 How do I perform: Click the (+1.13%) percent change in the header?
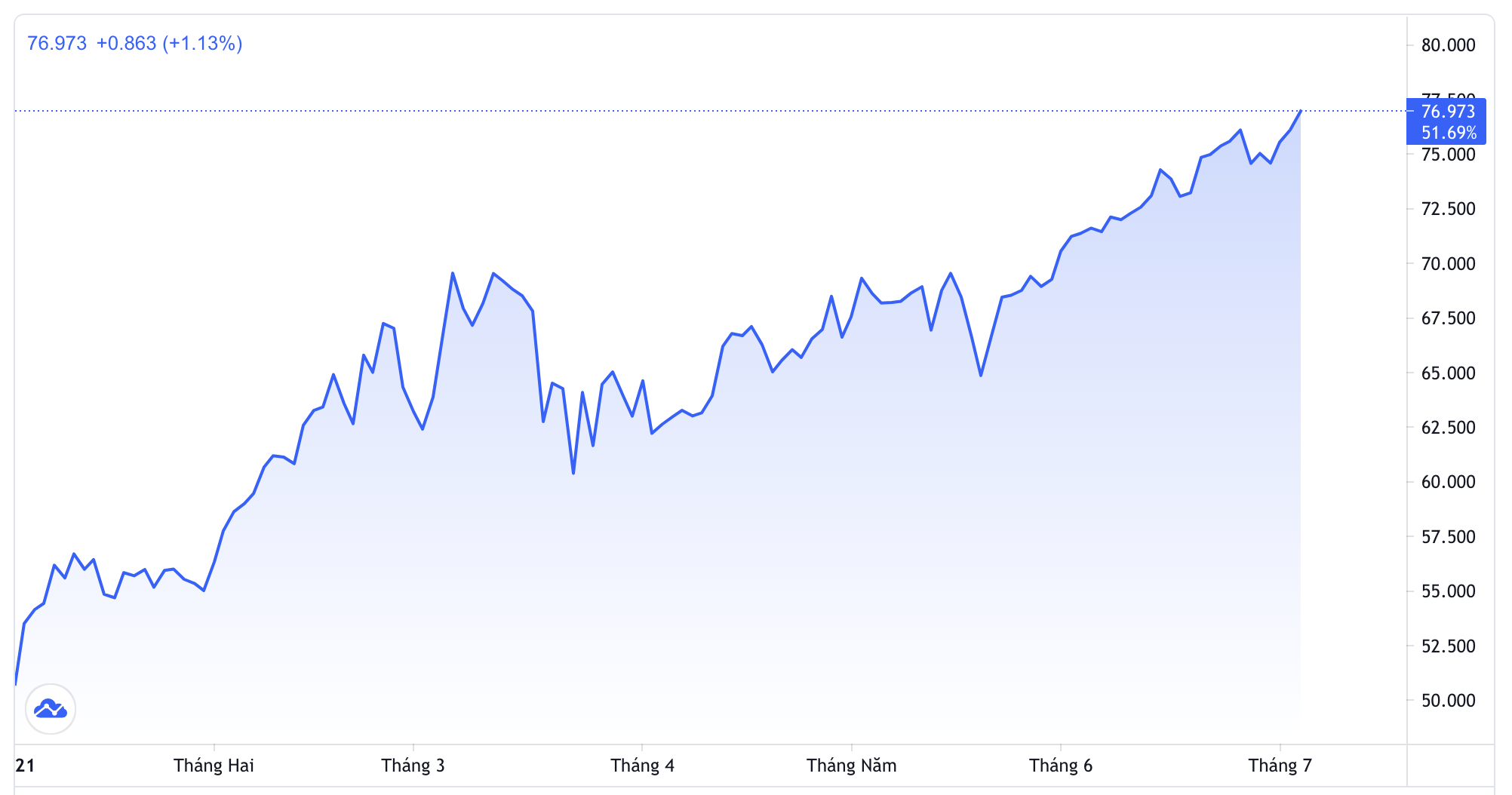tap(202, 44)
